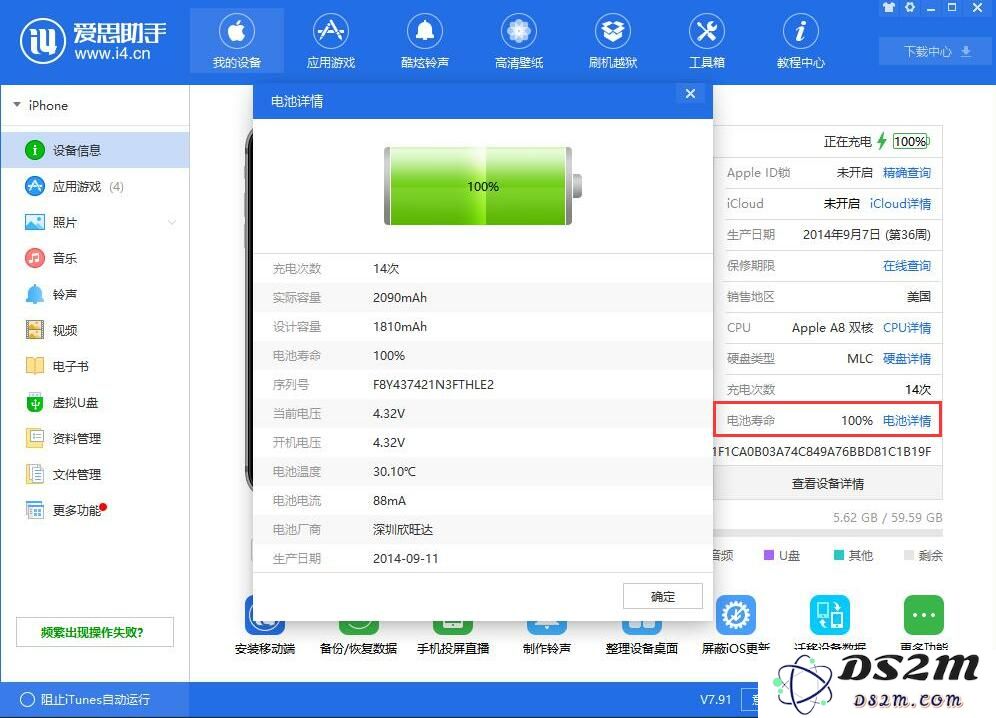Click the V7.91 version label
Viewport: 996px width, 718px height.
(715, 700)
